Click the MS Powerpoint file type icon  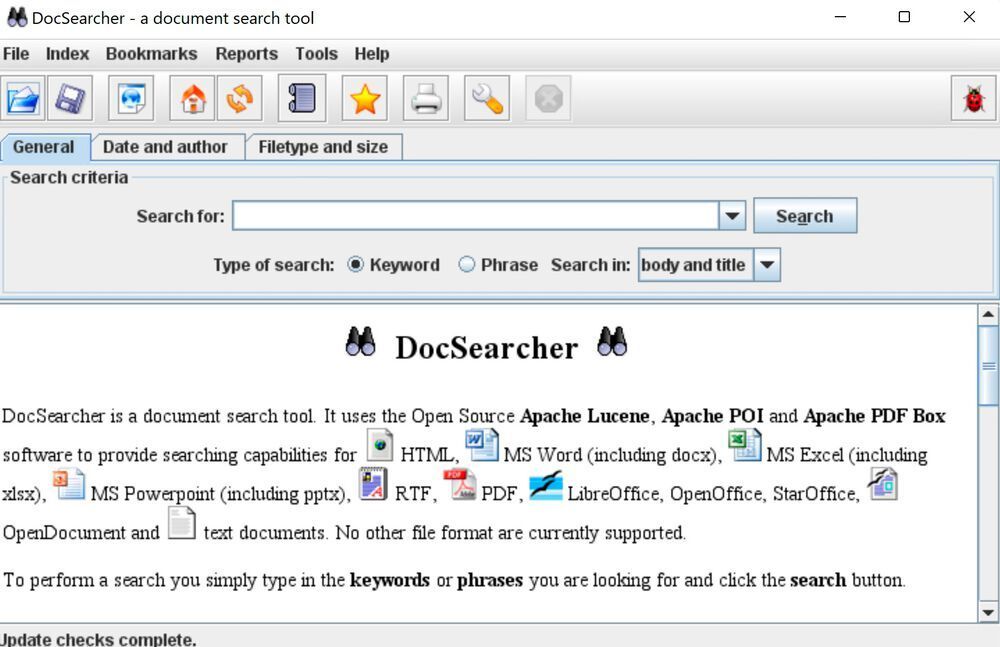point(69,484)
